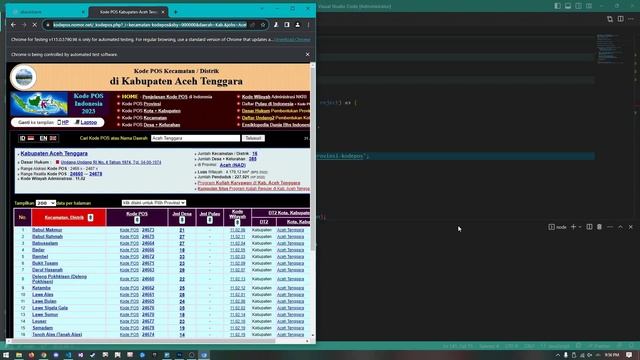Focus the Cari Kode POS search field

tap(196, 138)
